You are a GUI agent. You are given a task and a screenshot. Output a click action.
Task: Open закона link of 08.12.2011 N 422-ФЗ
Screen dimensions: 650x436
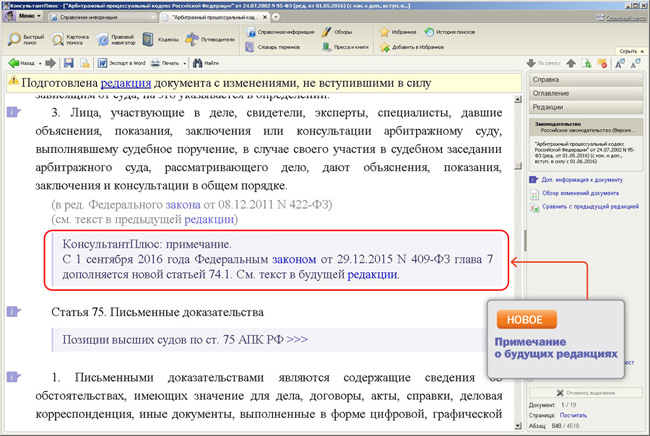coord(183,204)
